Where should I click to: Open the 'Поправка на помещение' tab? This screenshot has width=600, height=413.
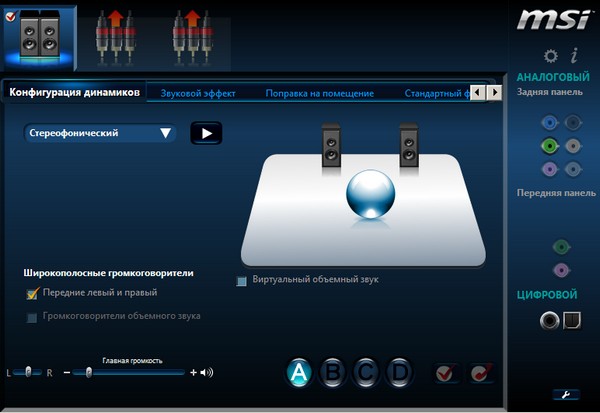pyautogui.click(x=319, y=93)
